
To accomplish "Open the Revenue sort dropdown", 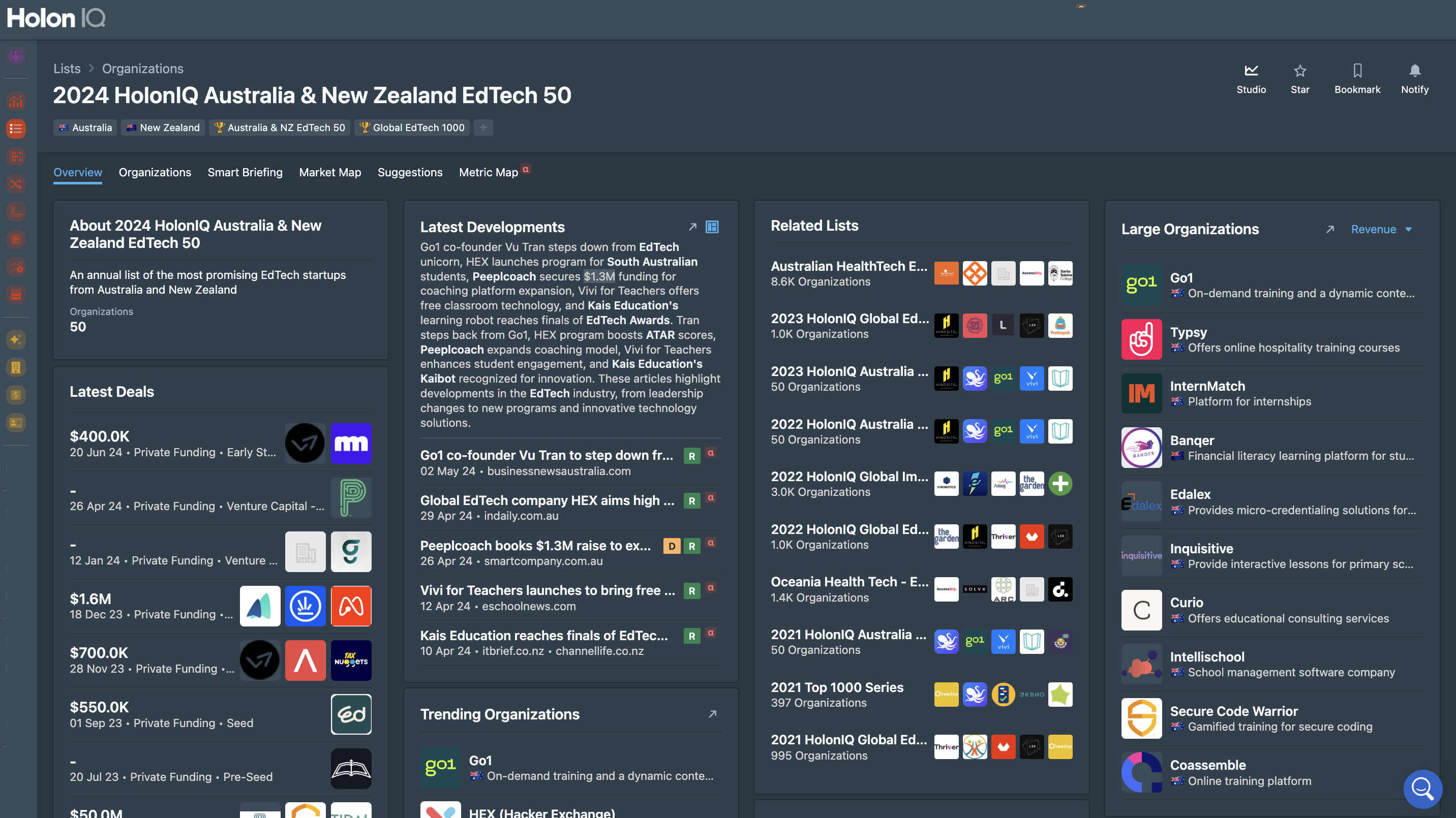I will [1381, 229].
